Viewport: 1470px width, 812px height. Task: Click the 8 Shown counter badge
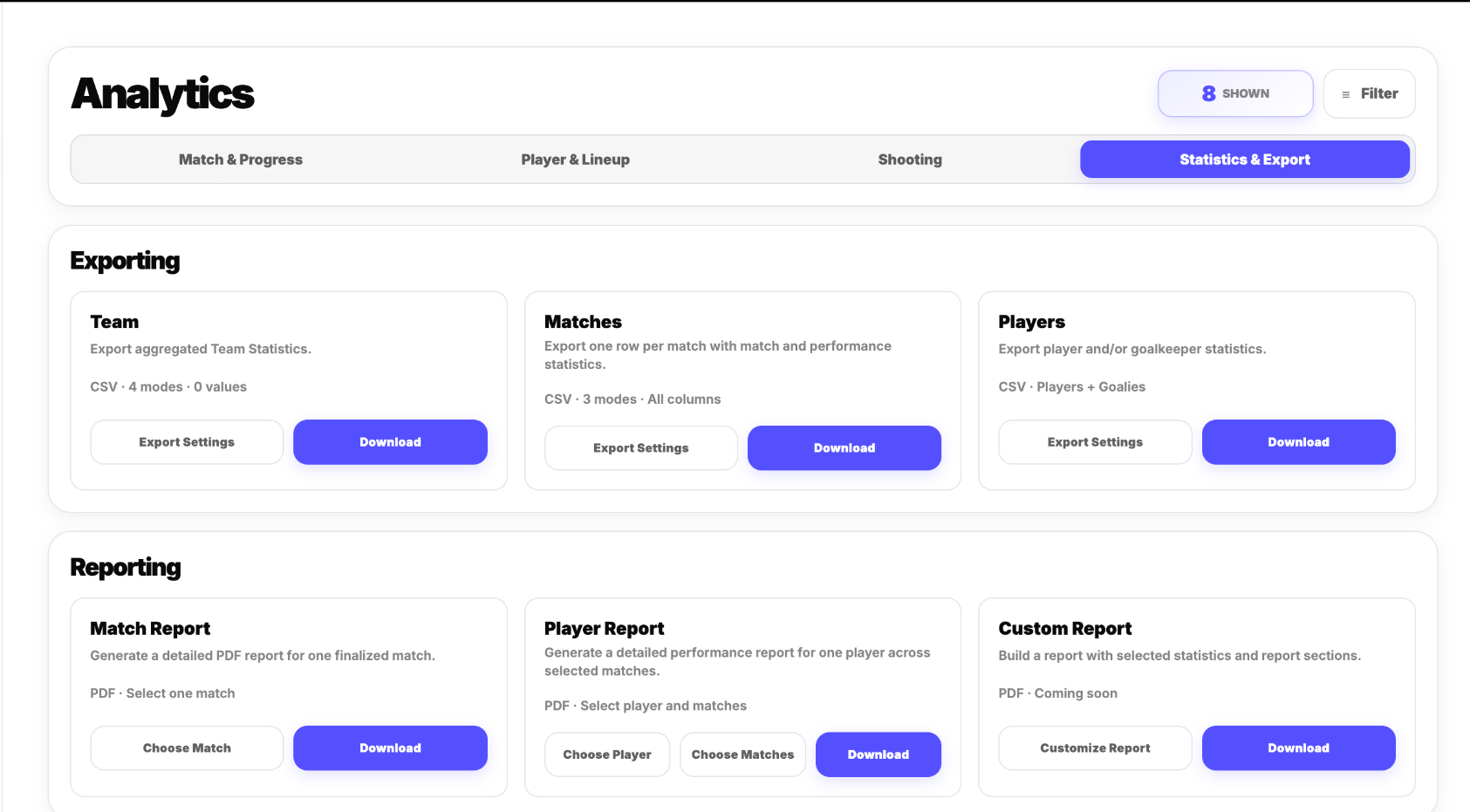[1235, 93]
